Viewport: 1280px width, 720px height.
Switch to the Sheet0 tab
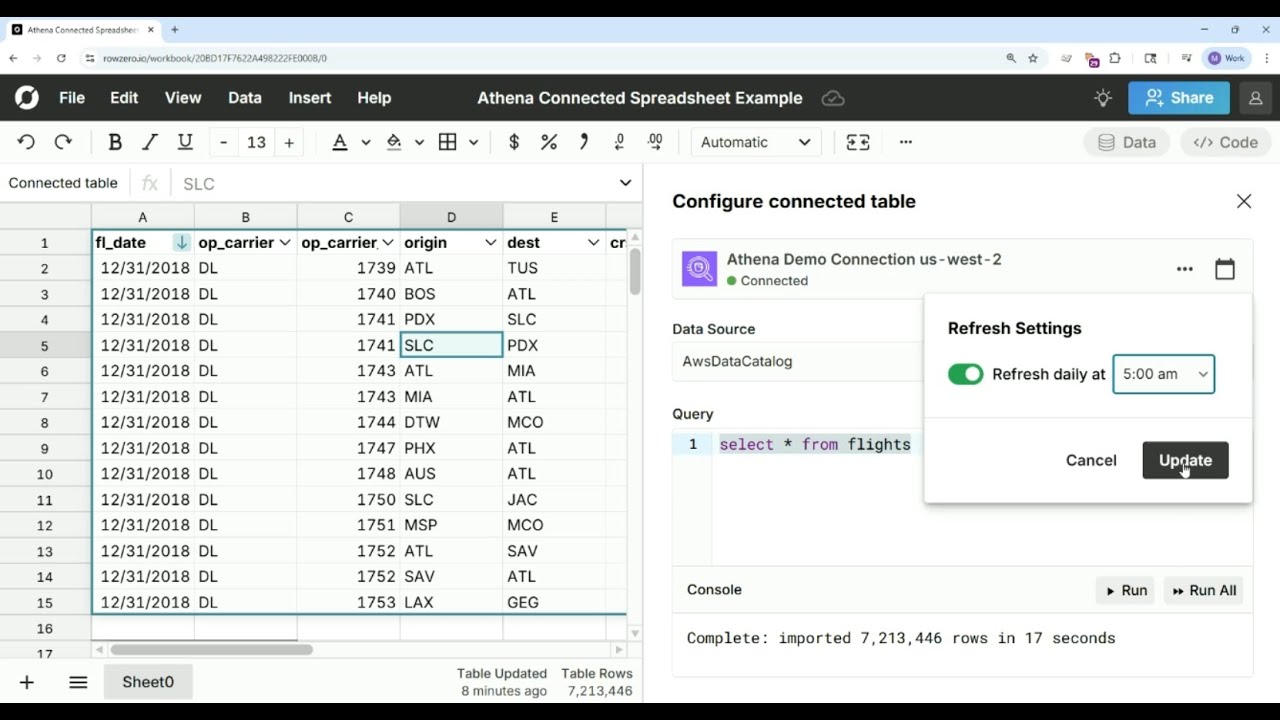point(148,682)
